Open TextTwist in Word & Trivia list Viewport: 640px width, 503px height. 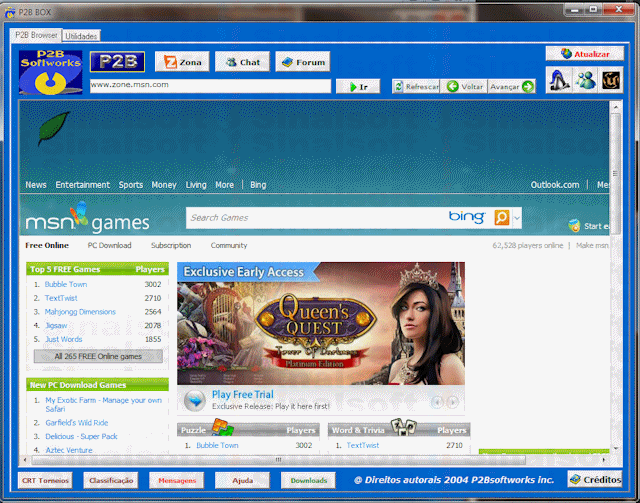pos(362,445)
